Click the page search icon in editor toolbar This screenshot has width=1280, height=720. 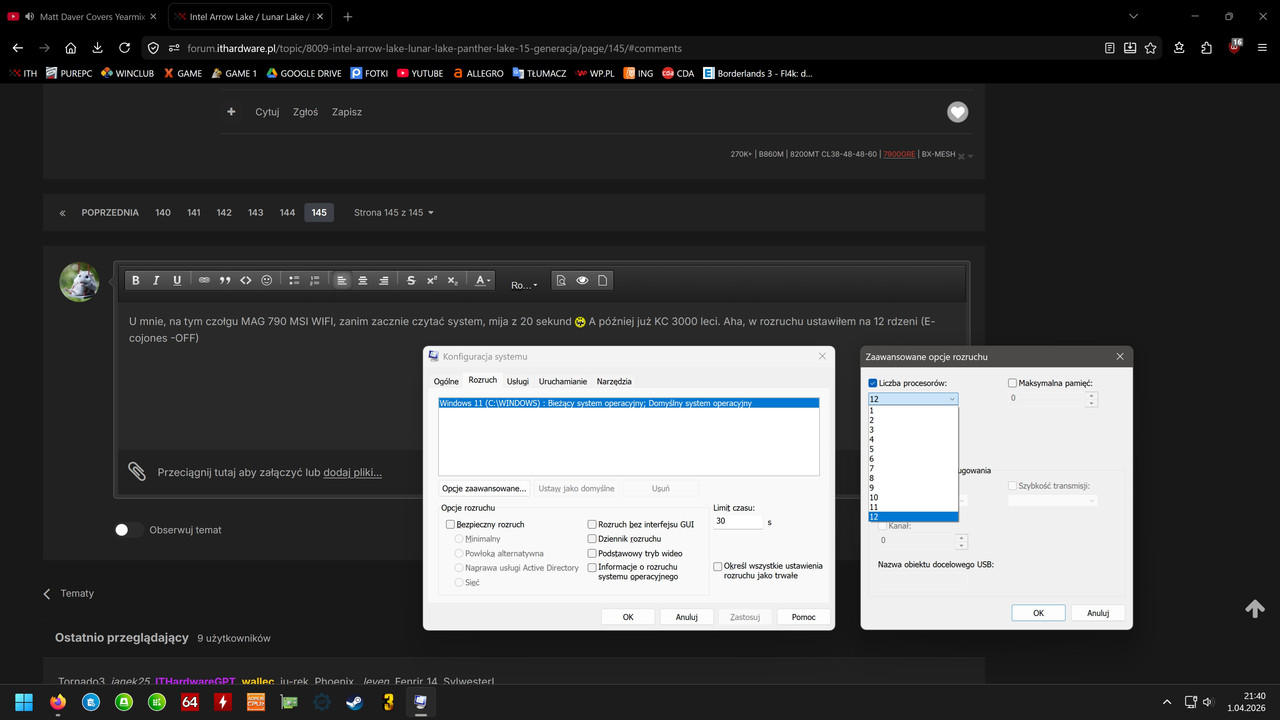pyautogui.click(x=561, y=281)
